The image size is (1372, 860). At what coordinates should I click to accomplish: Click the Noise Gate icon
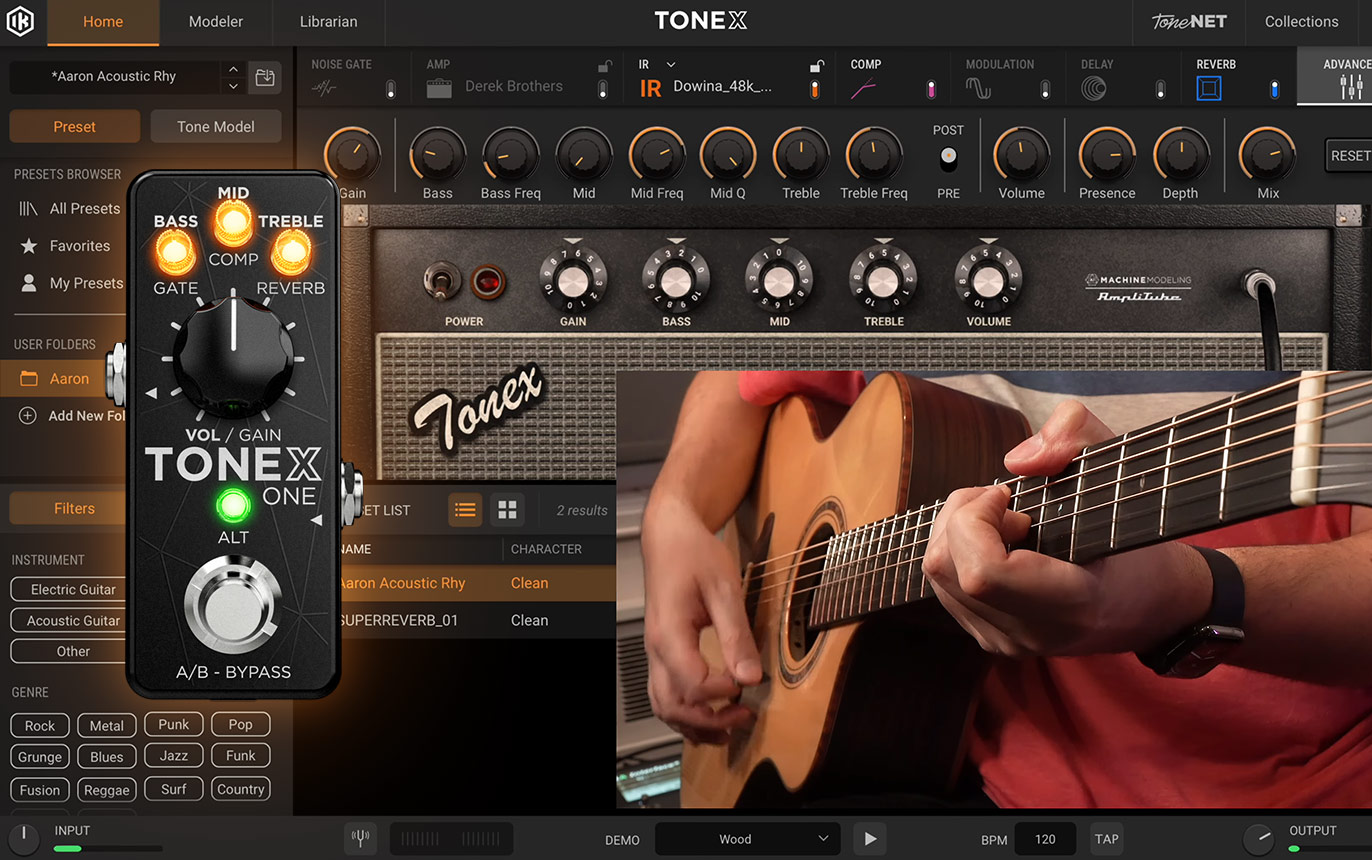point(324,89)
